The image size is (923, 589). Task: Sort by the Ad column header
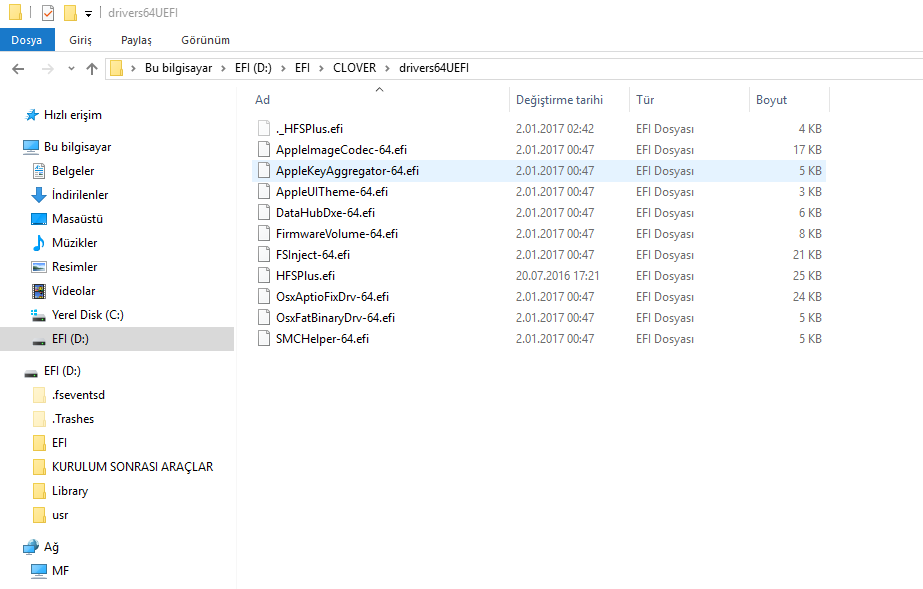379,99
